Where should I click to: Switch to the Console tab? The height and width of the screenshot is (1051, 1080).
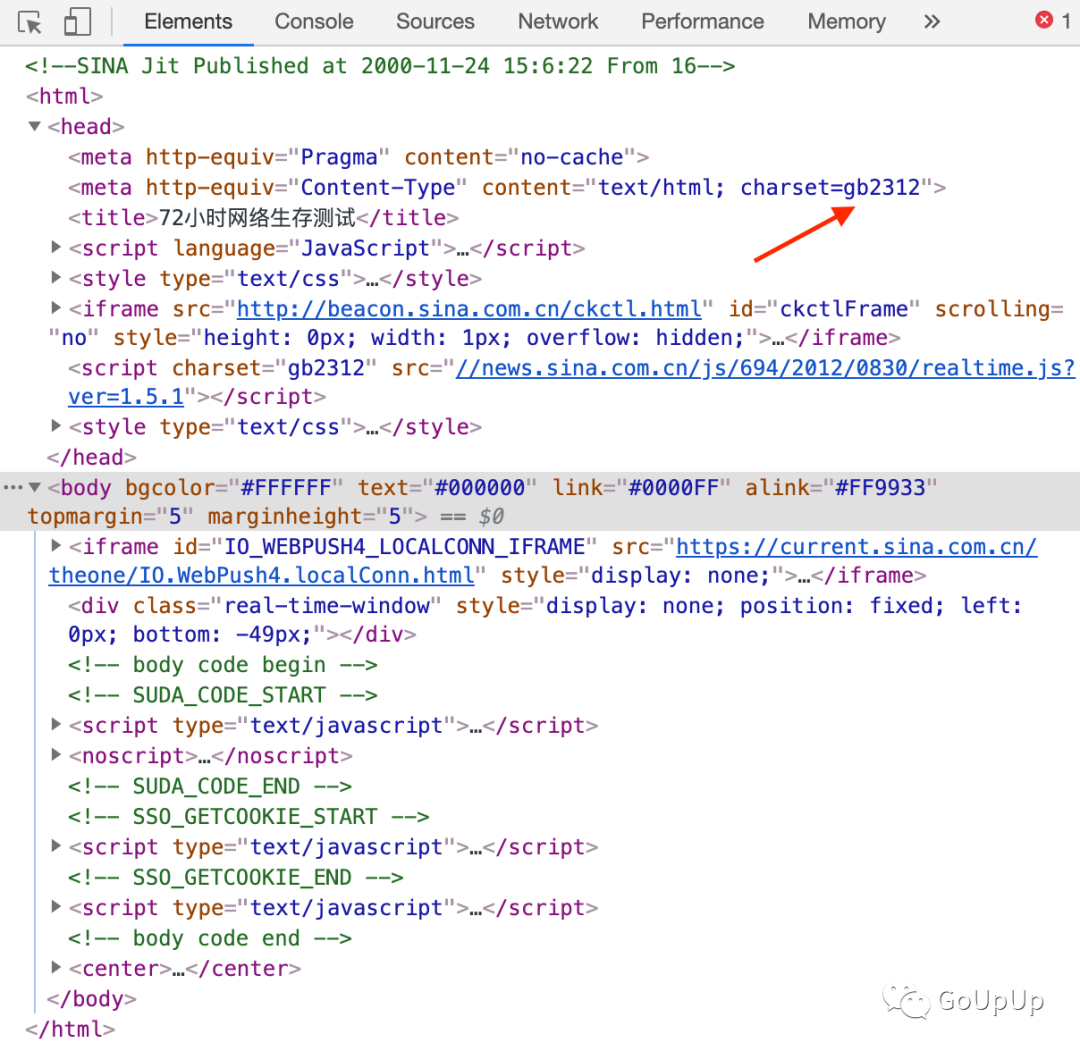(314, 22)
